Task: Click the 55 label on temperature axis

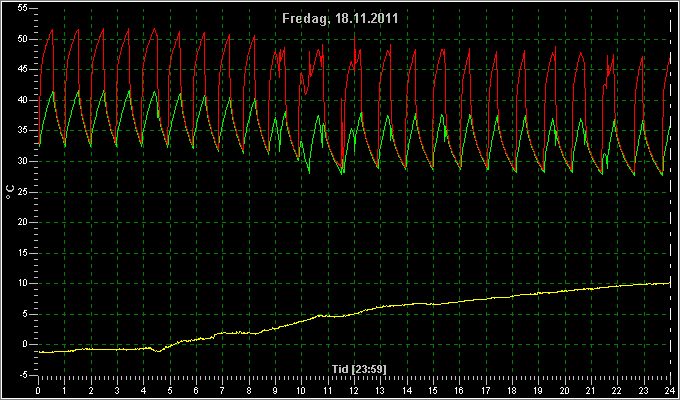Action: 23,9
